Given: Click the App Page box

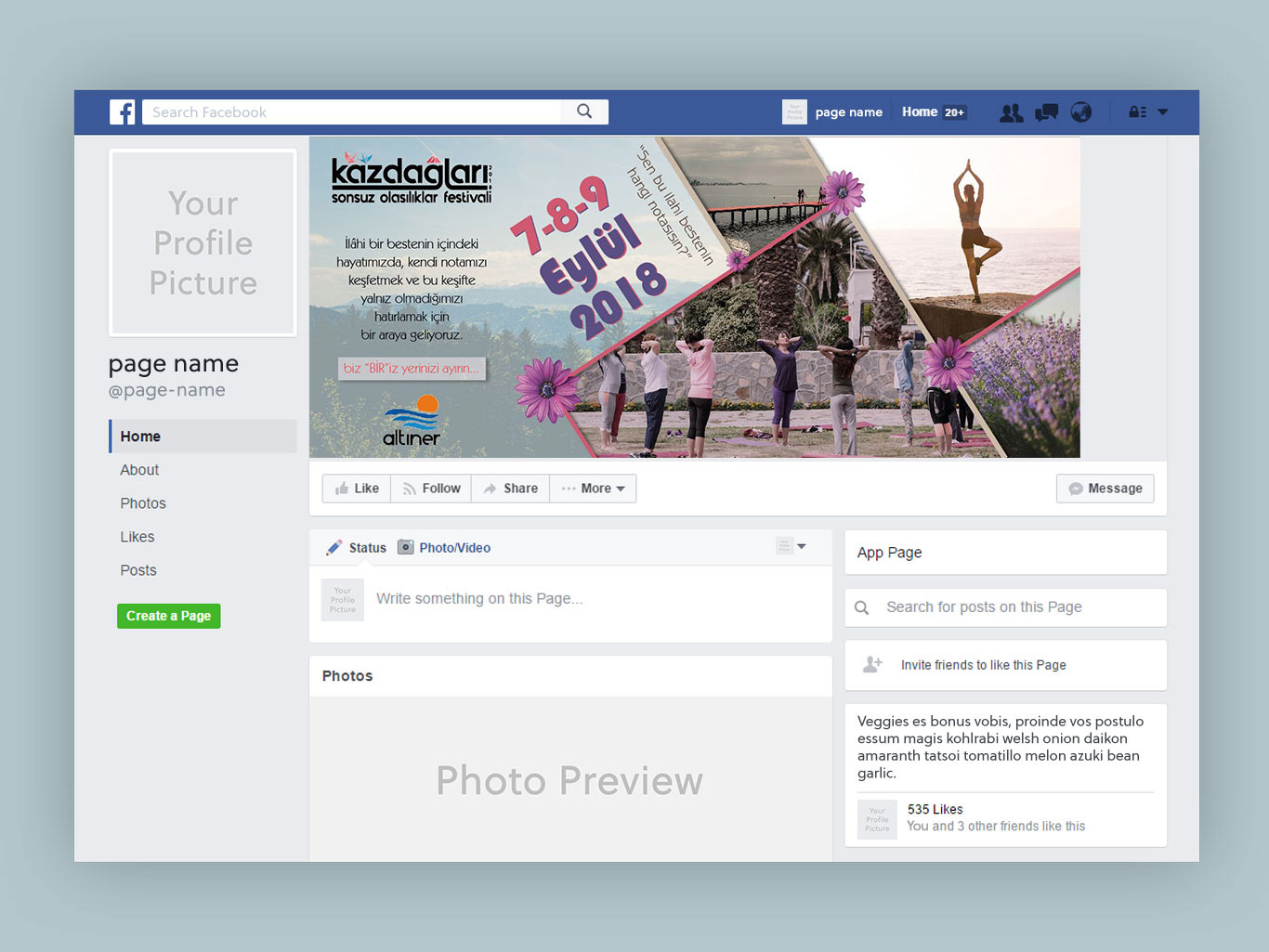Looking at the screenshot, I should coord(1006,553).
